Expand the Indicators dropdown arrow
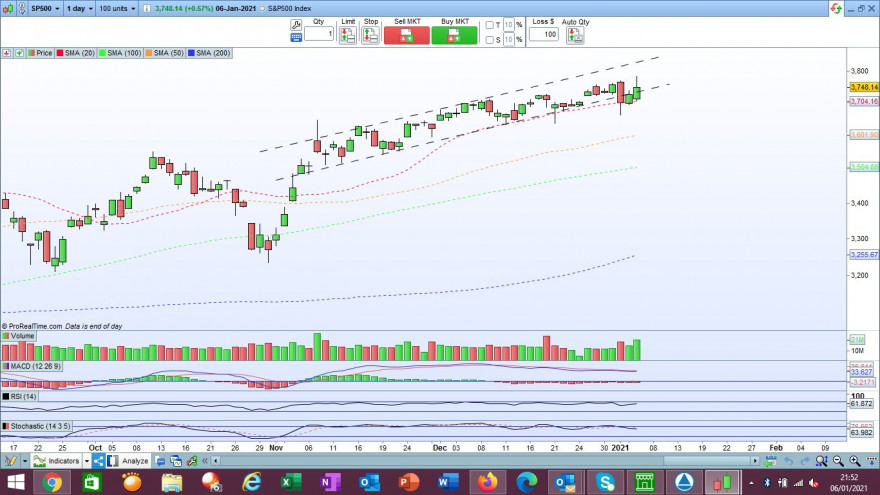880x495 pixels. [x=86, y=461]
